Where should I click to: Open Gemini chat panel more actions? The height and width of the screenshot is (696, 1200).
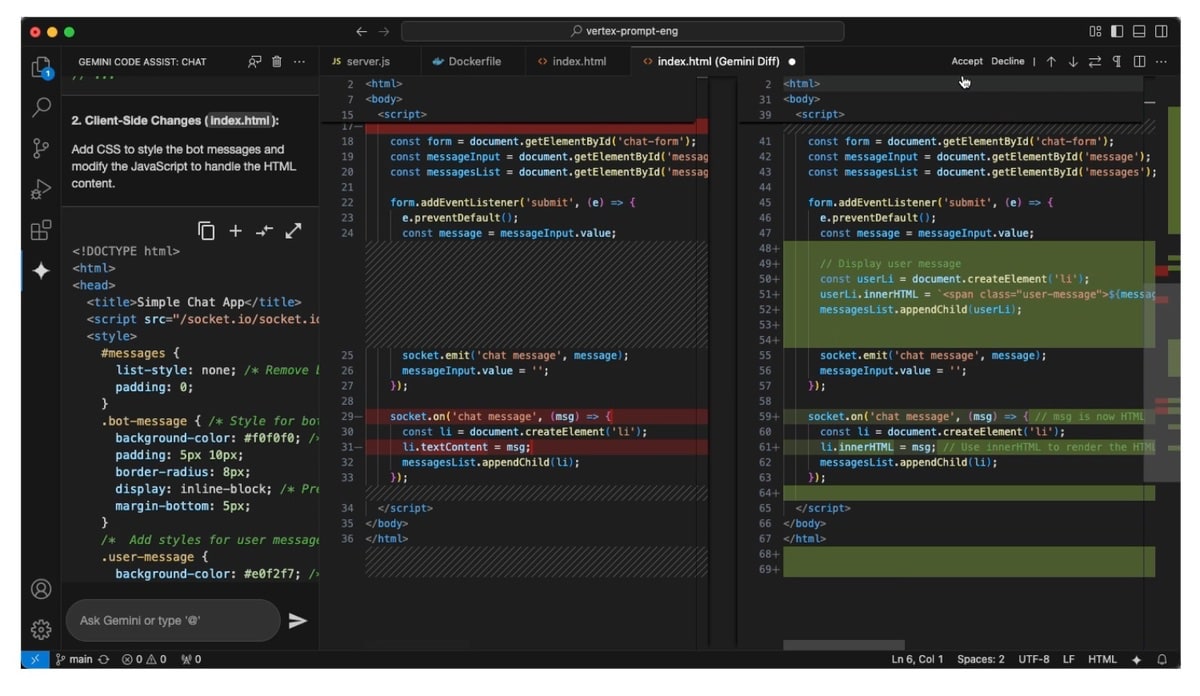[299, 61]
